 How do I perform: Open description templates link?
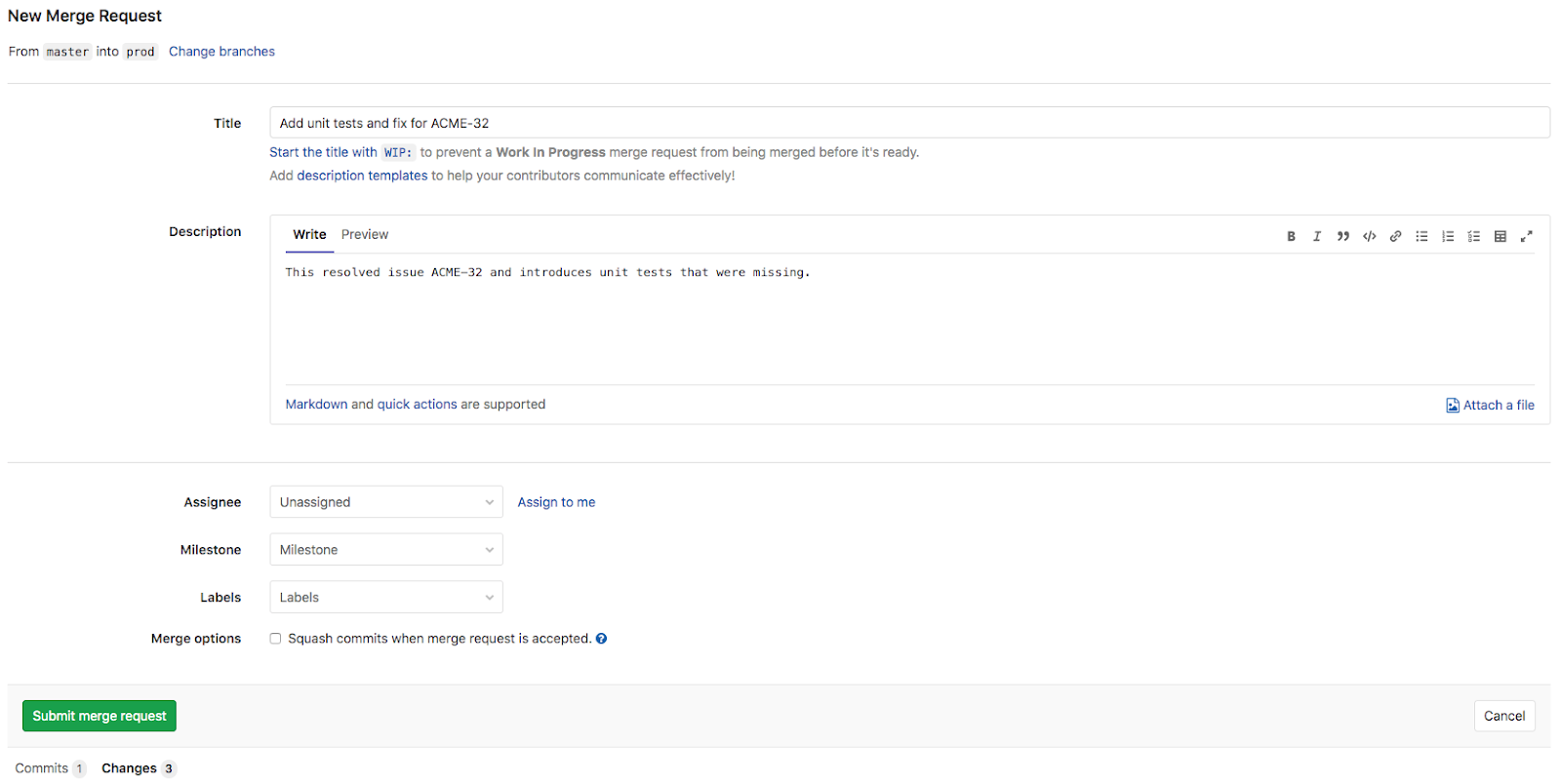click(x=362, y=176)
